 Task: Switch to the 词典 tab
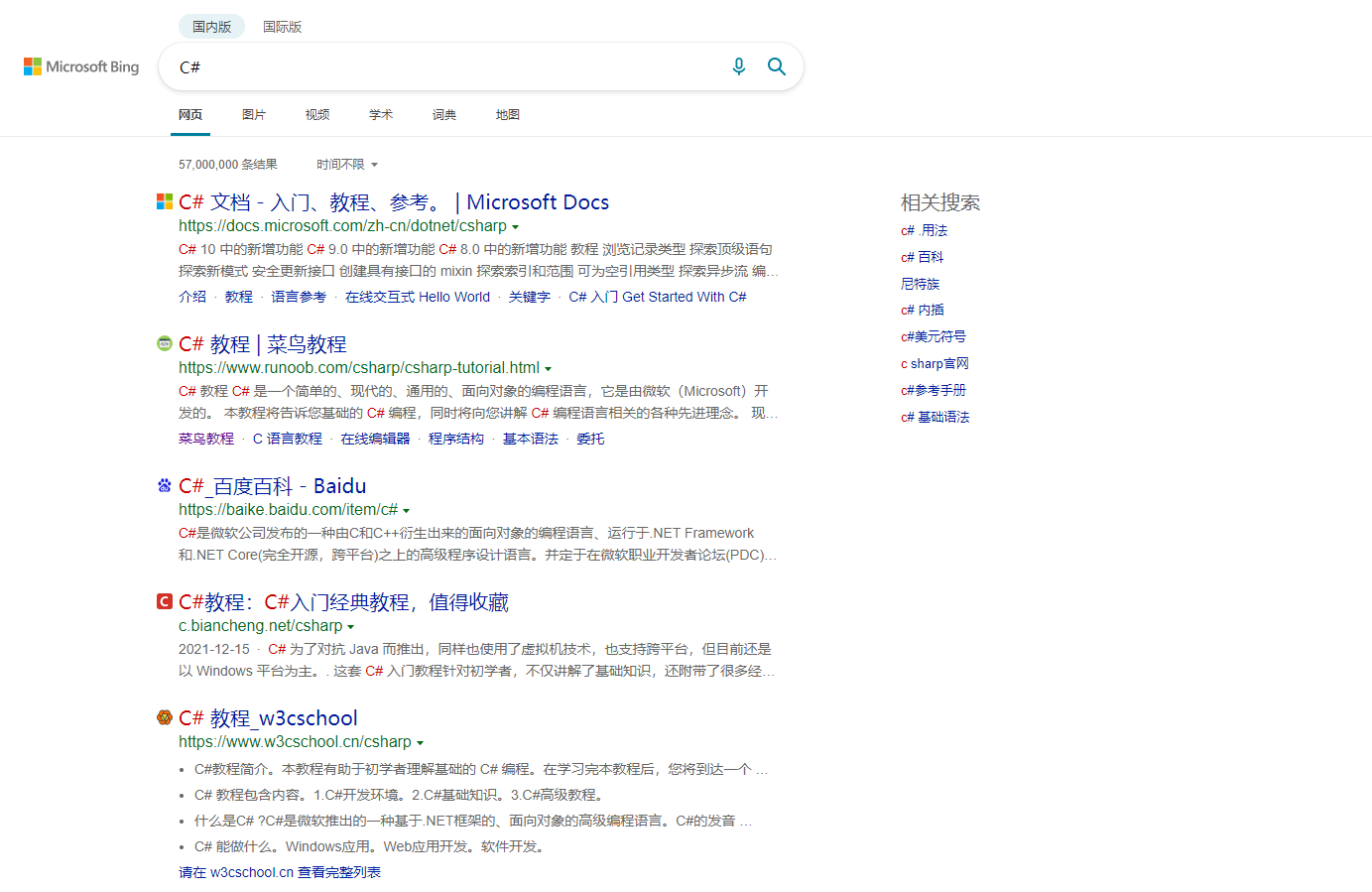[x=444, y=115]
